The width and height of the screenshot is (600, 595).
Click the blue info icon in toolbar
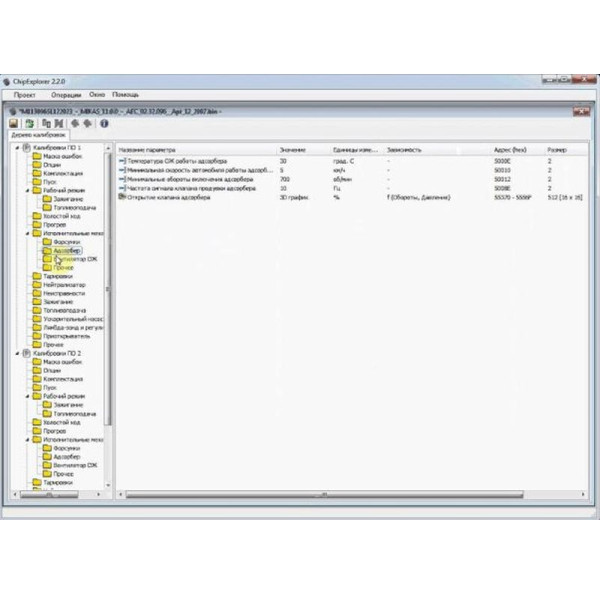click(x=103, y=123)
